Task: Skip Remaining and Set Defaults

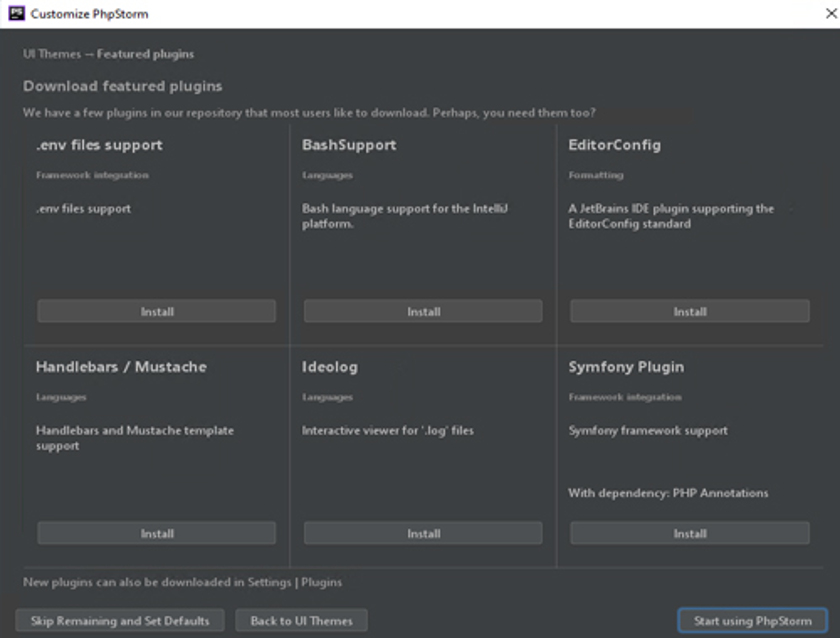Action: click(120, 620)
